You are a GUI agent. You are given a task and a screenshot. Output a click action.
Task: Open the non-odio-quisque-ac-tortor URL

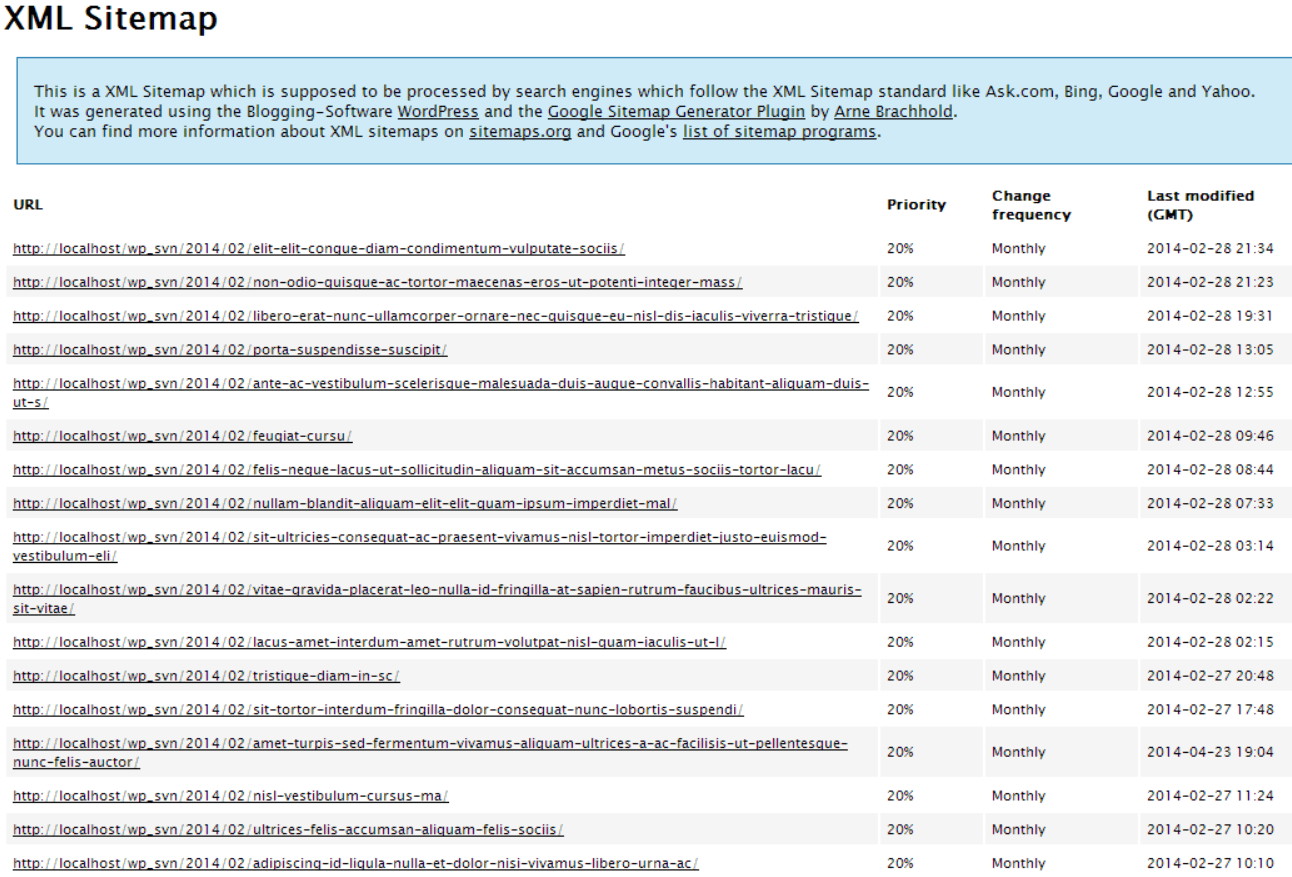click(x=377, y=283)
